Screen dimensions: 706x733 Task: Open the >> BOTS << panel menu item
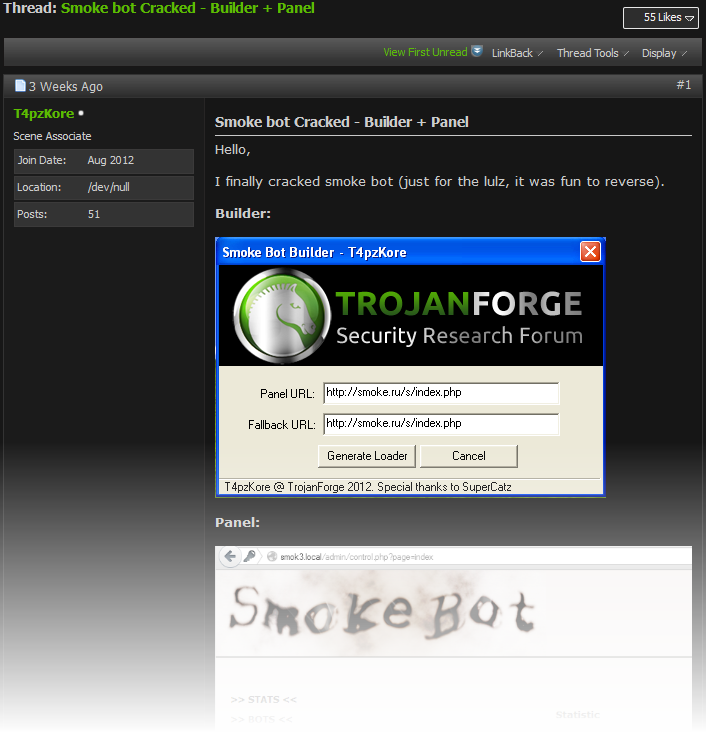262,719
